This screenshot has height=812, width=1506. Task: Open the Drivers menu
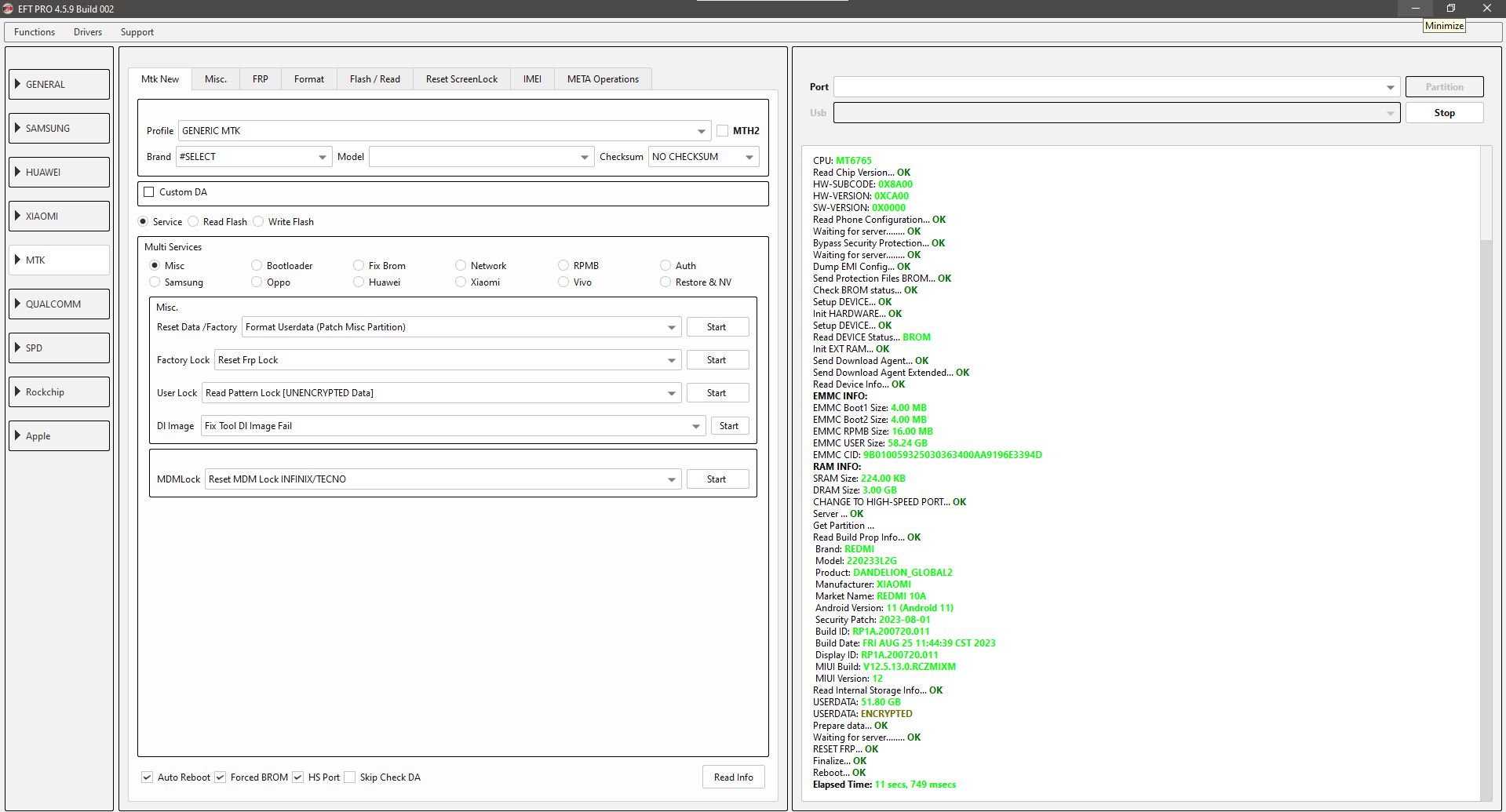point(88,31)
